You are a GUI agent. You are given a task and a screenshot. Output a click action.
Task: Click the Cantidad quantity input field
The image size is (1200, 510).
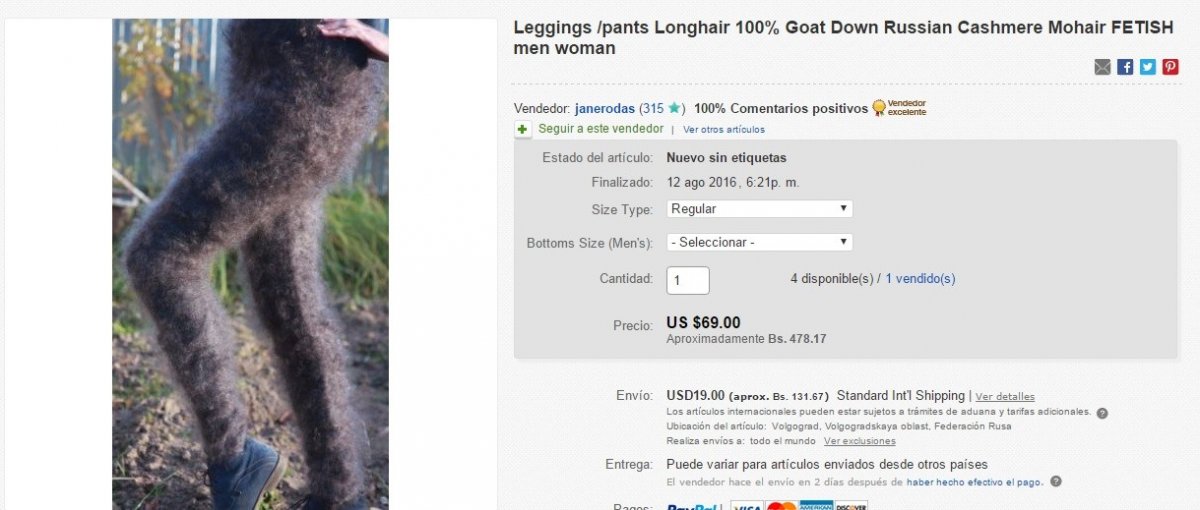[x=688, y=280]
